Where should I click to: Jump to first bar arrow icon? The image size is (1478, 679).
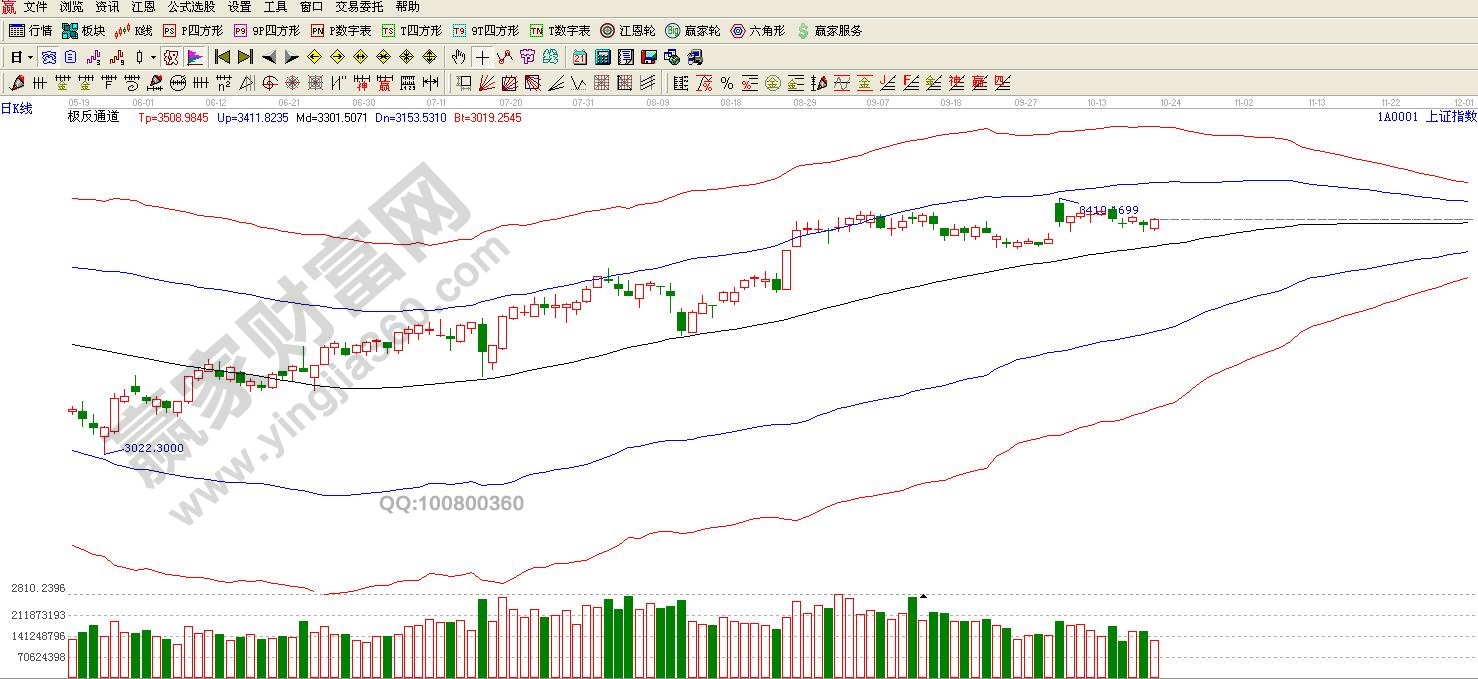pos(222,57)
